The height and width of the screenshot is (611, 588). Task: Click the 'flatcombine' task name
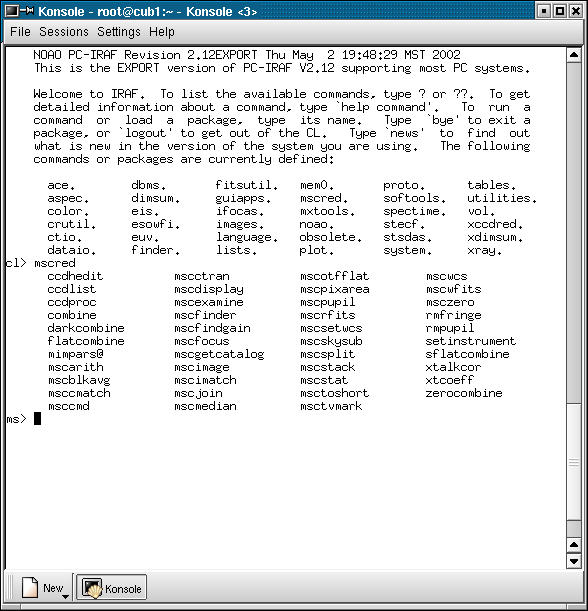coord(86,341)
